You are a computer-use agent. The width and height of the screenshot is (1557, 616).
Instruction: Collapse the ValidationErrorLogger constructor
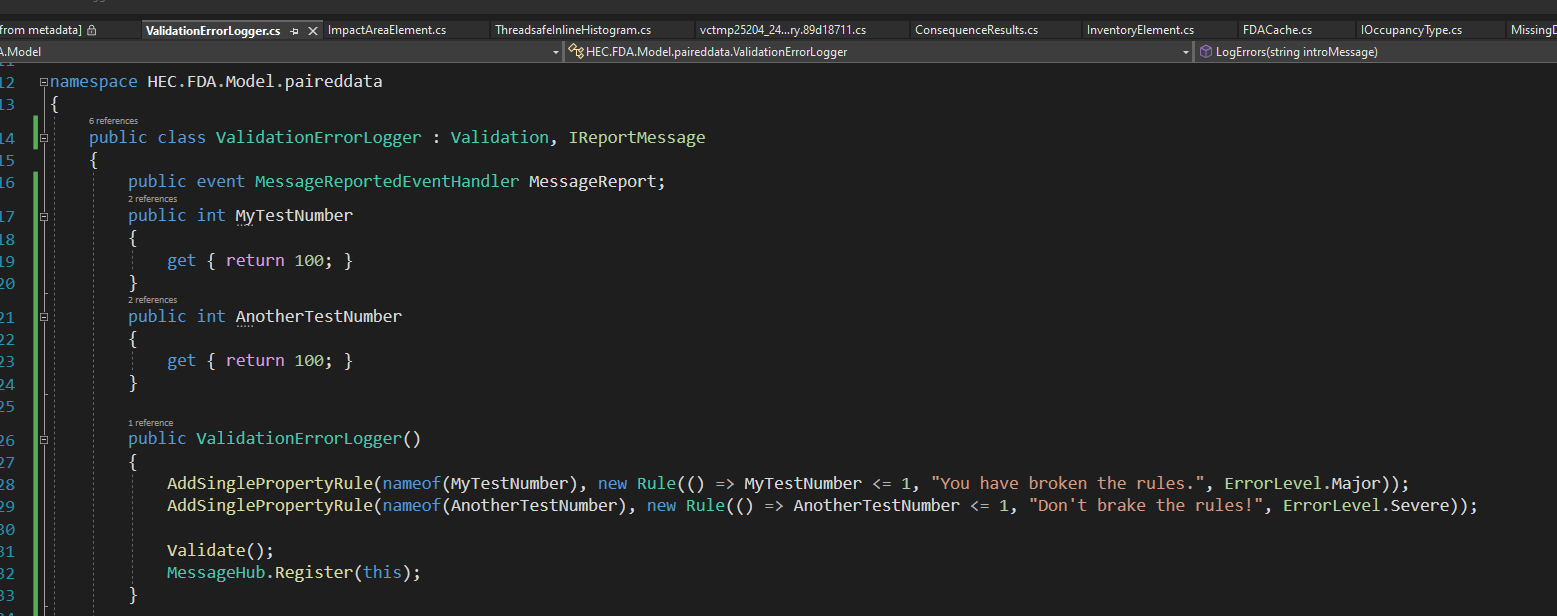[43, 440]
